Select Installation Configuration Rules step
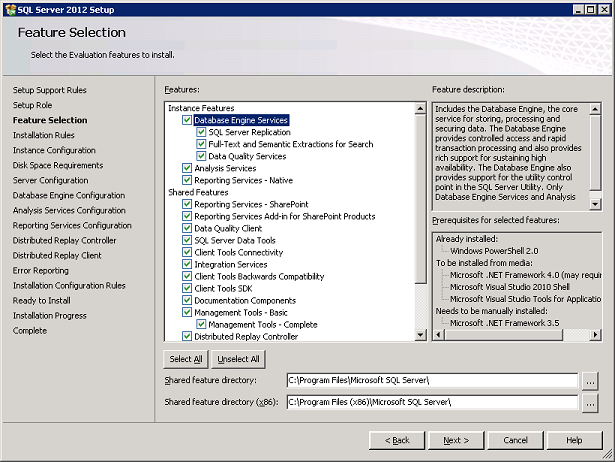The height and width of the screenshot is (462, 615). [69, 286]
